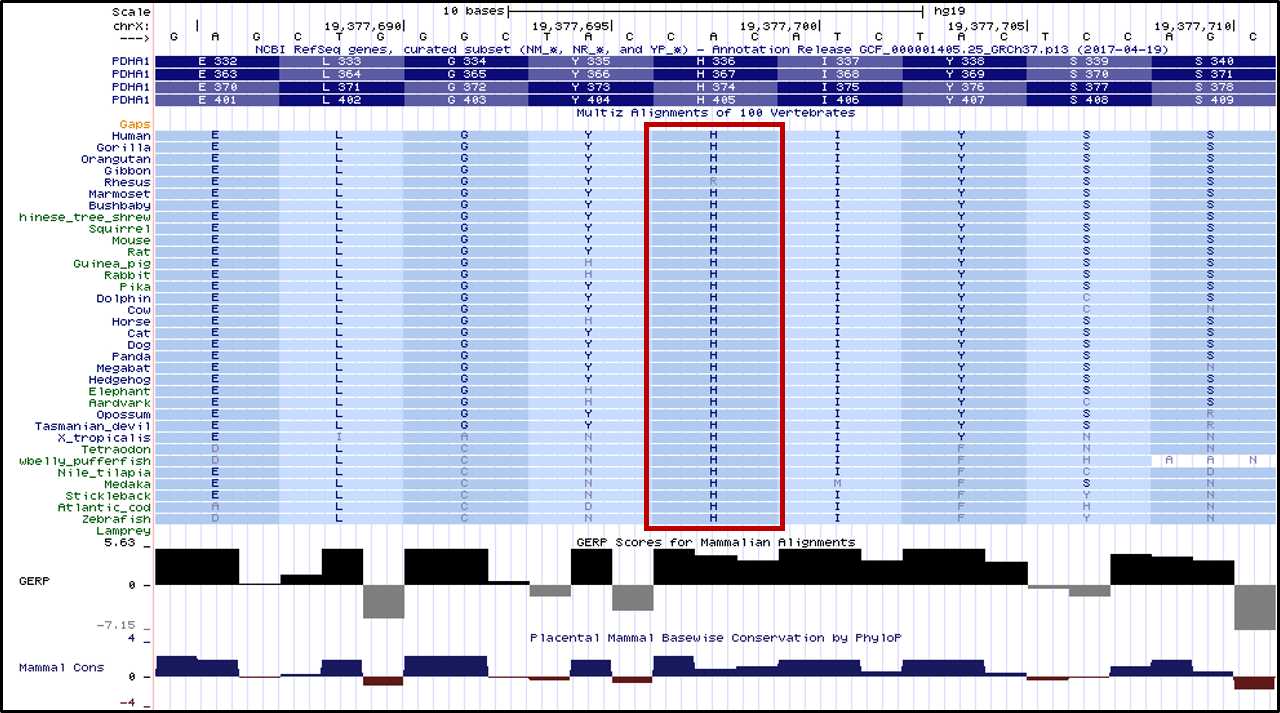Click the Stickleback species label
The width and height of the screenshot is (1280, 713).
[x=109, y=496]
